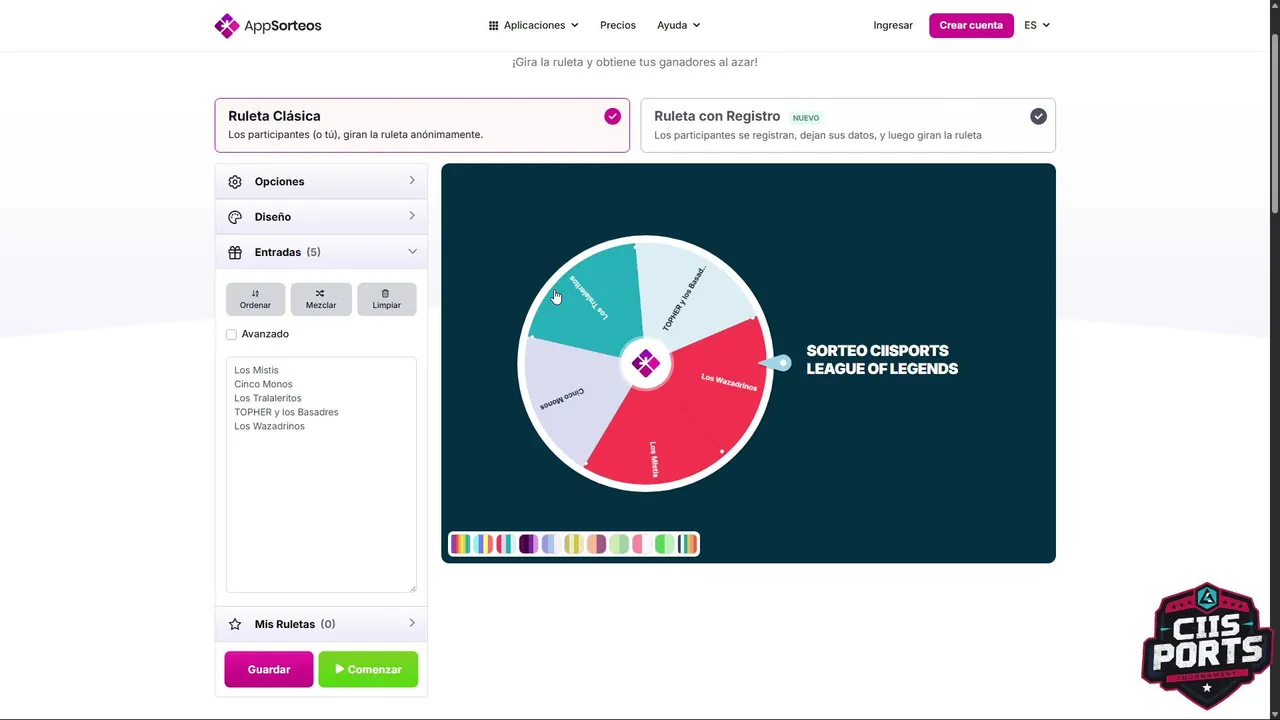Image resolution: width=1280 pixels, height=720 pixels.
Task: Open the Ayuda dropdown menu
Action: [679, 25]
